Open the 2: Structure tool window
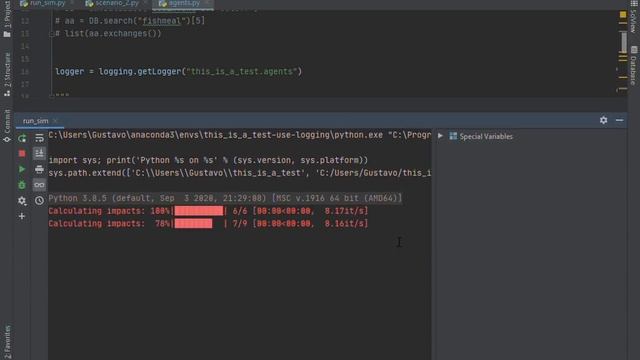 (x=7, y=69)
